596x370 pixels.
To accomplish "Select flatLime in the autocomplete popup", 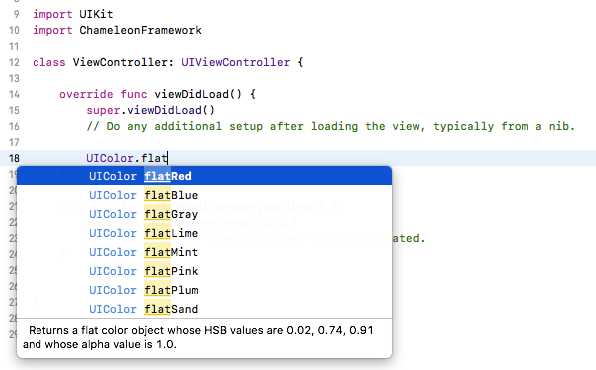I will click(204, 233).
